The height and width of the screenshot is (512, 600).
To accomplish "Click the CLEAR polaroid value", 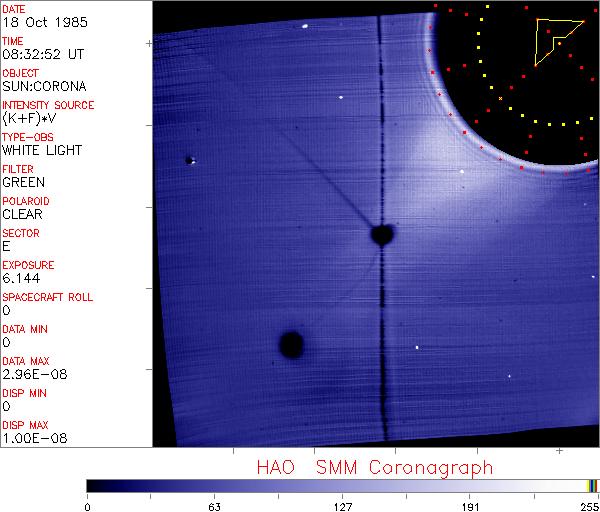I will pos(23,214).
